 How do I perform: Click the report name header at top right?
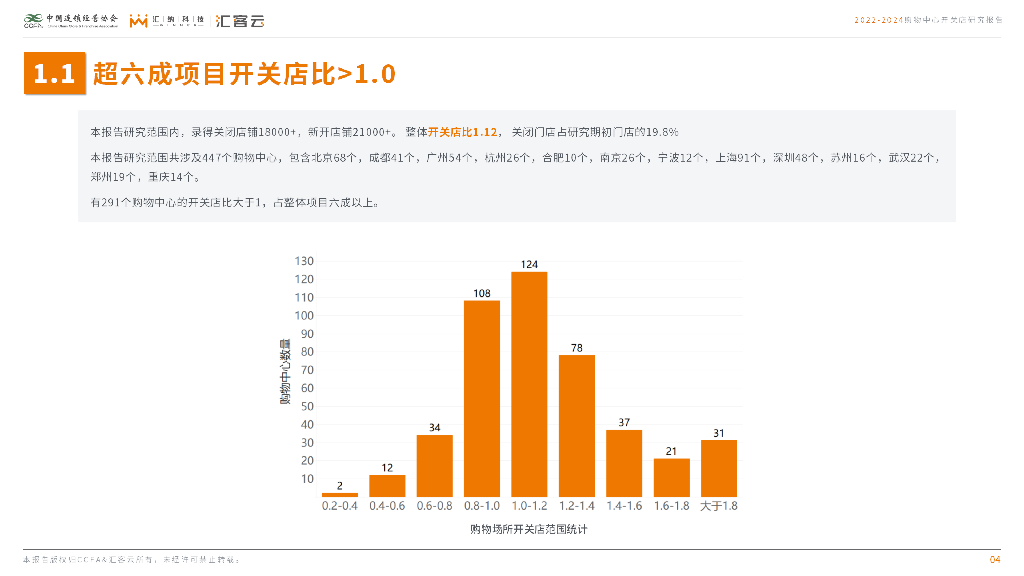click(927, 20)
